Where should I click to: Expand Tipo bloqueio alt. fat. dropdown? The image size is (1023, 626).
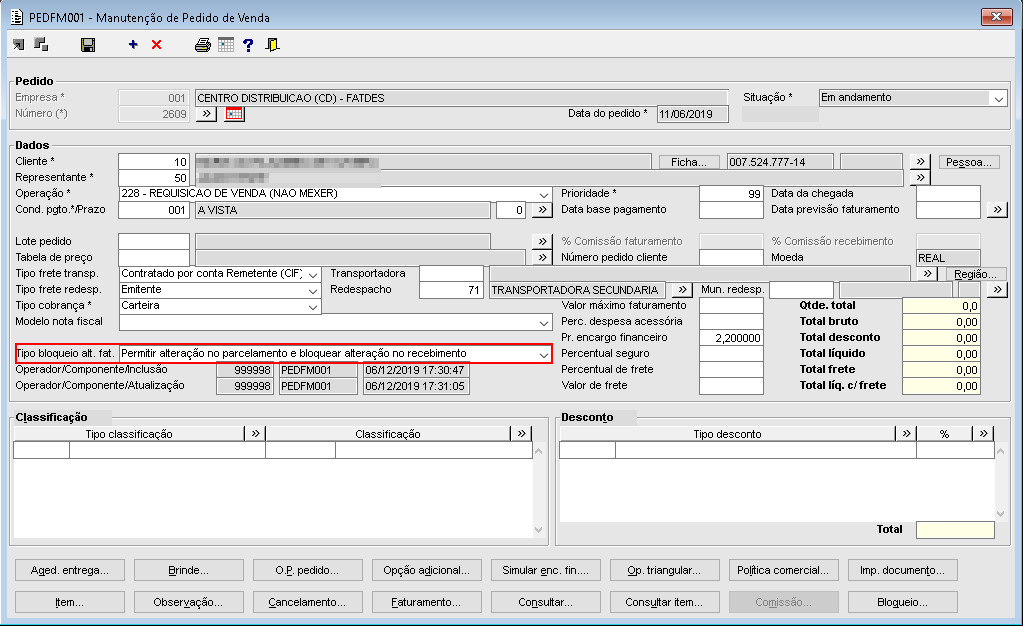coord(544,354)
